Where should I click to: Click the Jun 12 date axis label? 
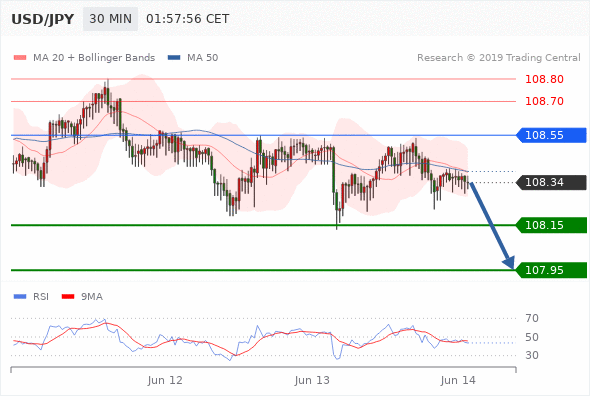[x=165, y=380]
